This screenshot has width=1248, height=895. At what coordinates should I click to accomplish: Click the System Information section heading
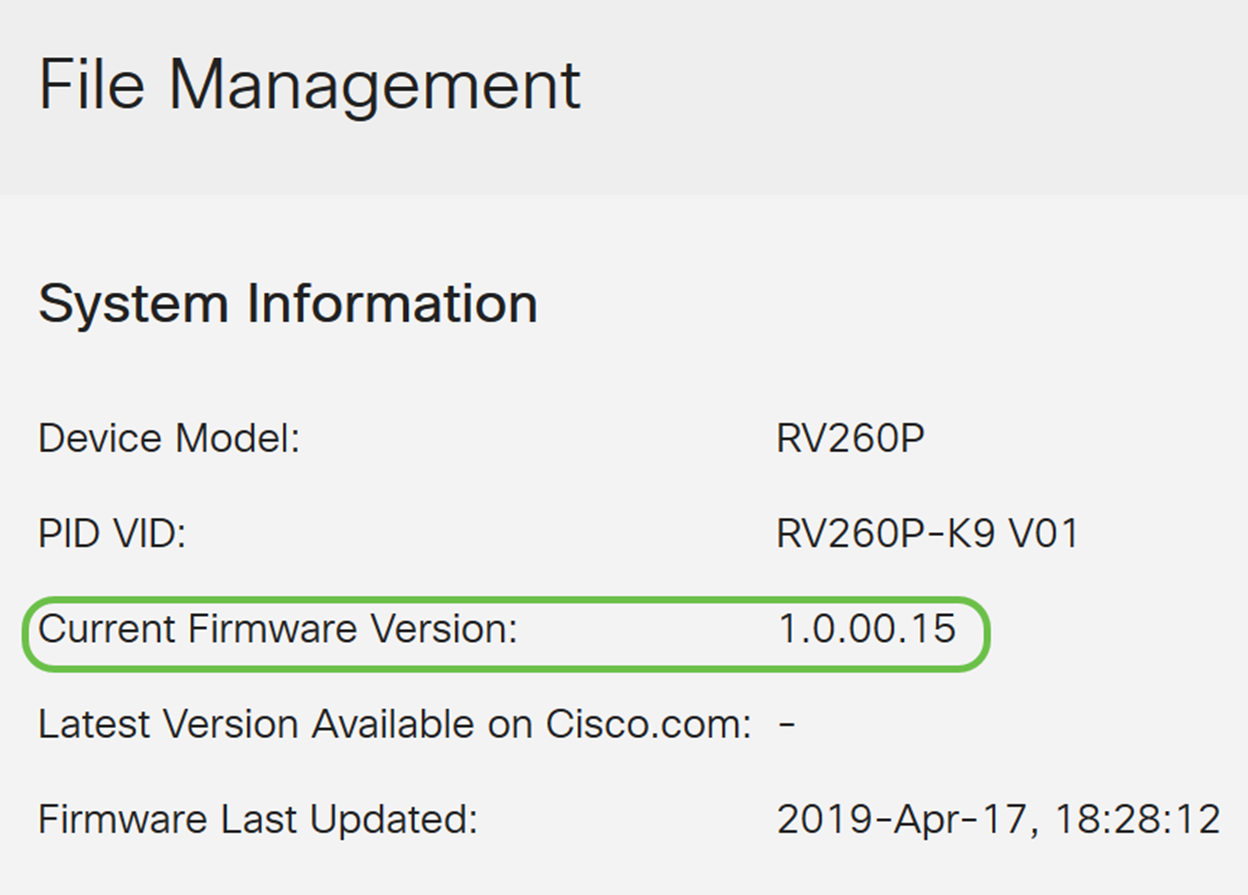click(288, 303)
